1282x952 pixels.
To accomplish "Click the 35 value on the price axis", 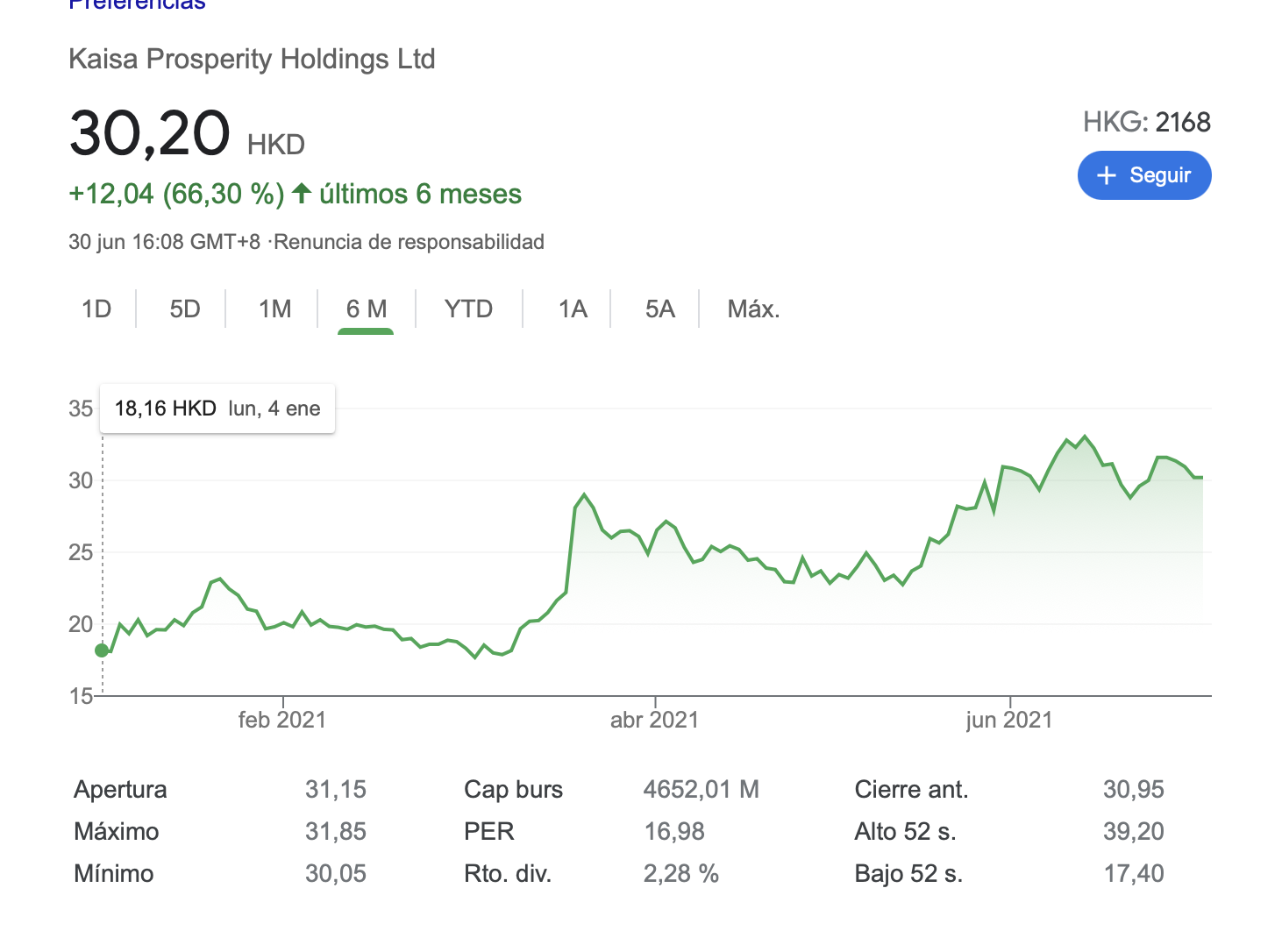I will 81,409.
